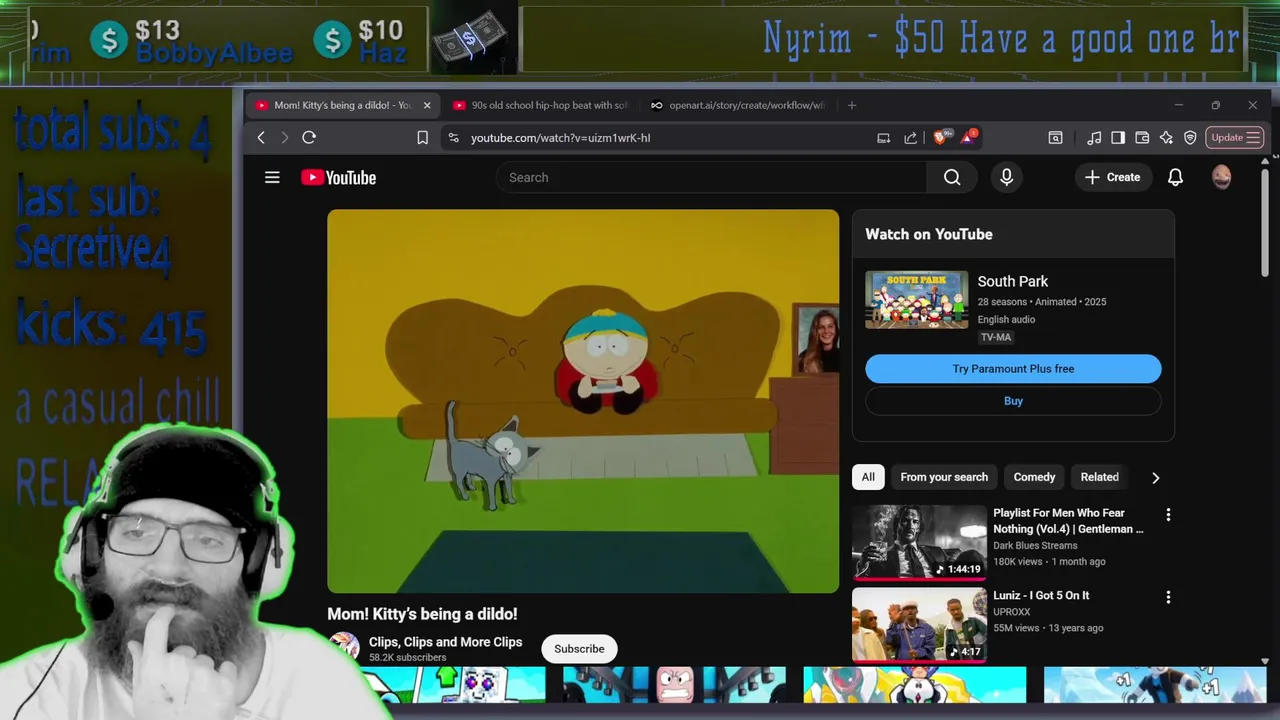Click the "TV-MA" rating badge
The height and width of the screenshot is (720, 1280).
(x=996, y=337)
